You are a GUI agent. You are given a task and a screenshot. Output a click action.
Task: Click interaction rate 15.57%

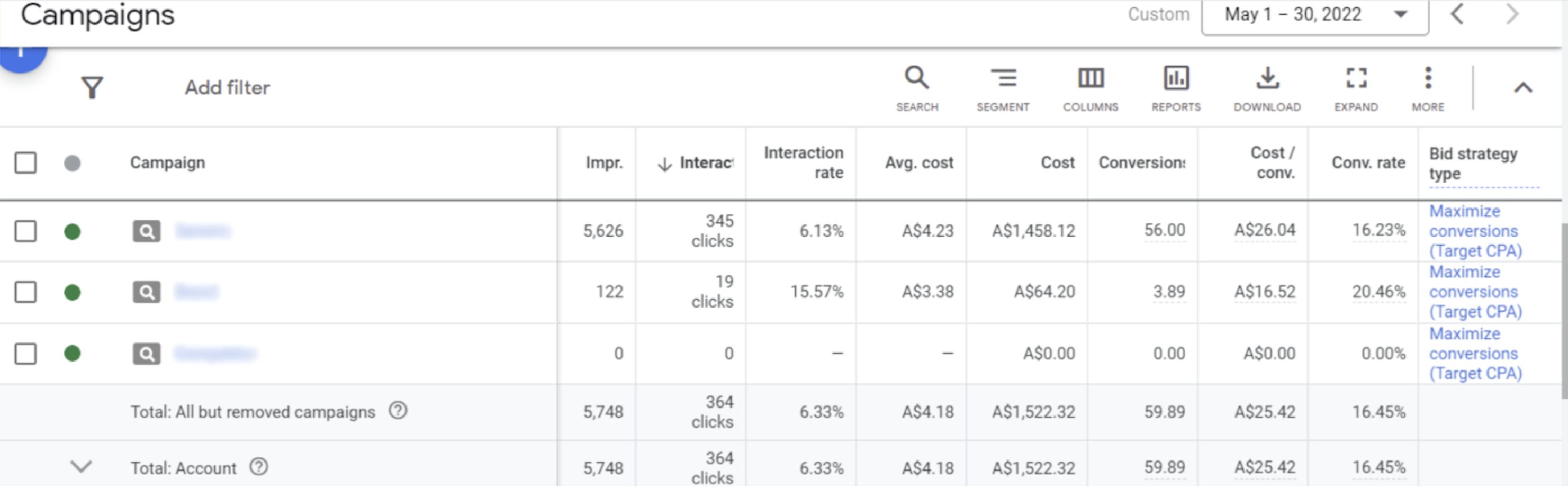(817, 292)
